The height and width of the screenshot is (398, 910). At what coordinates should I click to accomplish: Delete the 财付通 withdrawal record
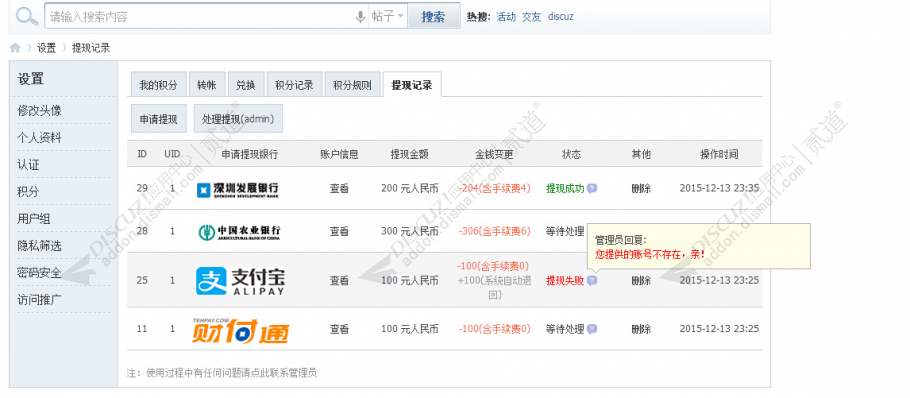tap(641, 330)
